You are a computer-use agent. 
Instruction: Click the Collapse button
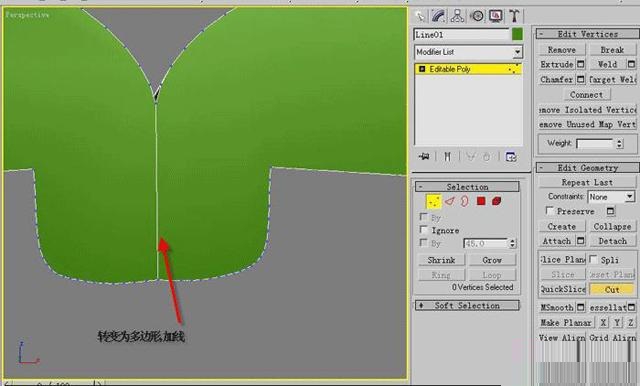(x=612, y=226)
